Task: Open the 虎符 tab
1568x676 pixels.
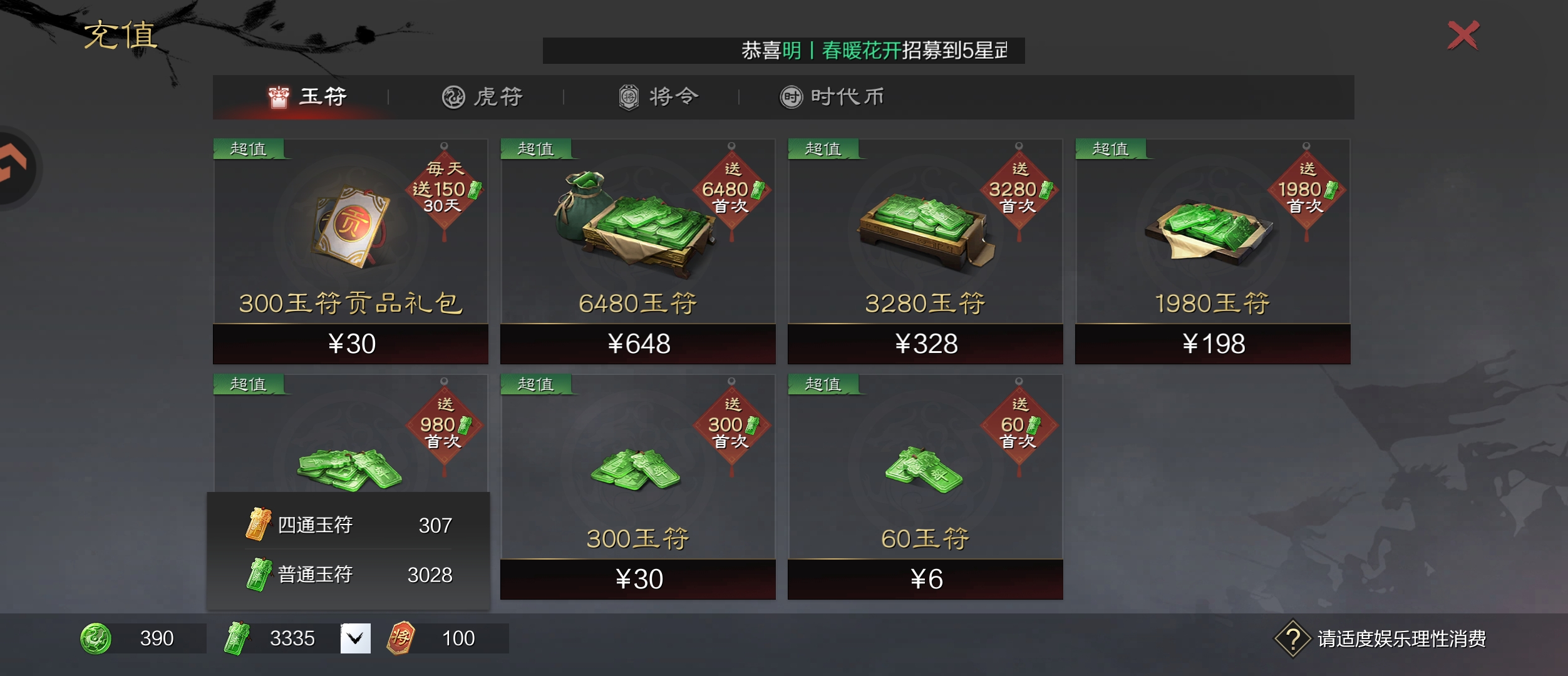Action: point(482,97)
